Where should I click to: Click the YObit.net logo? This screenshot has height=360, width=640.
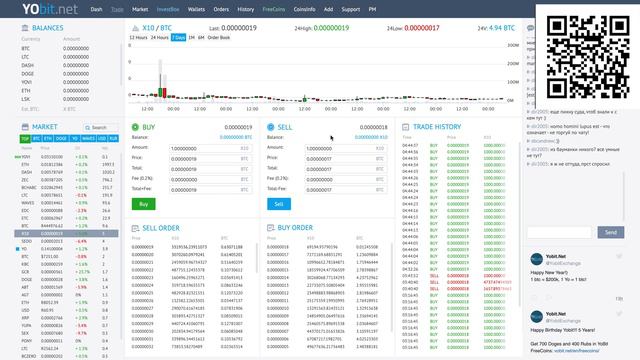tap(50, 9)
